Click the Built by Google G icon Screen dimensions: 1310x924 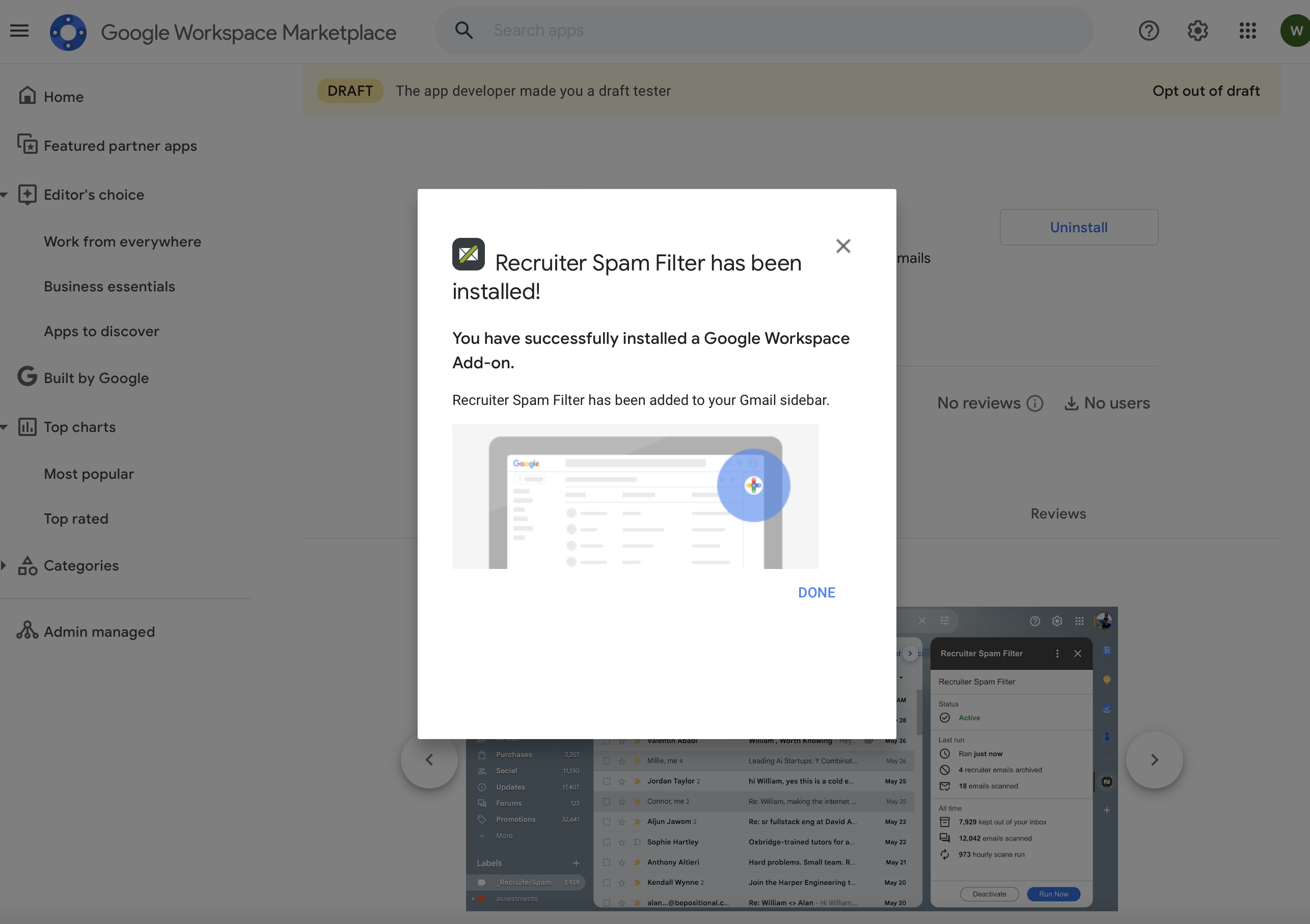(x=27, y=376)
